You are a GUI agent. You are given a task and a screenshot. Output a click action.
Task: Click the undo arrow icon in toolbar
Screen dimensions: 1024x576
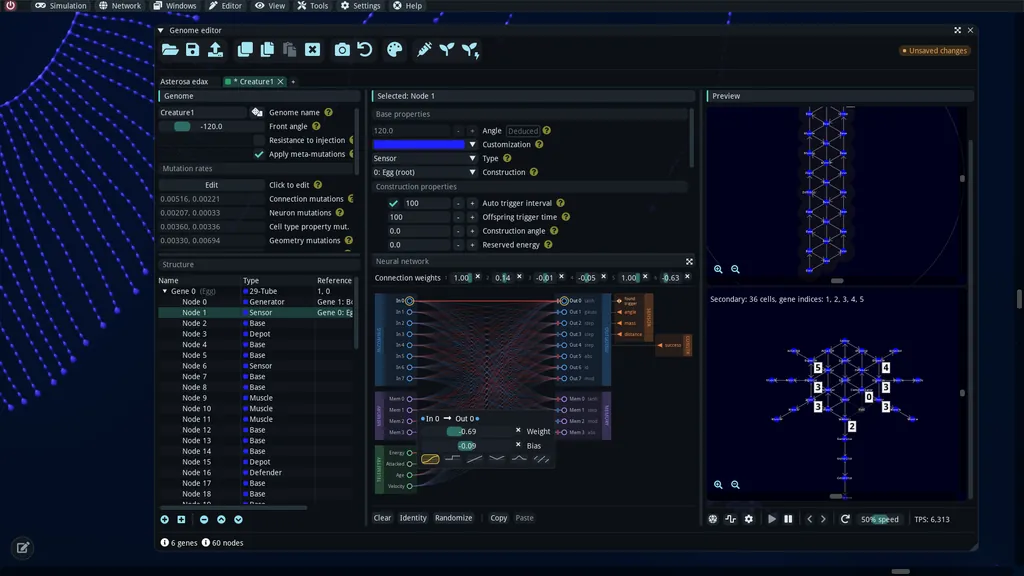tap(364, 50)
